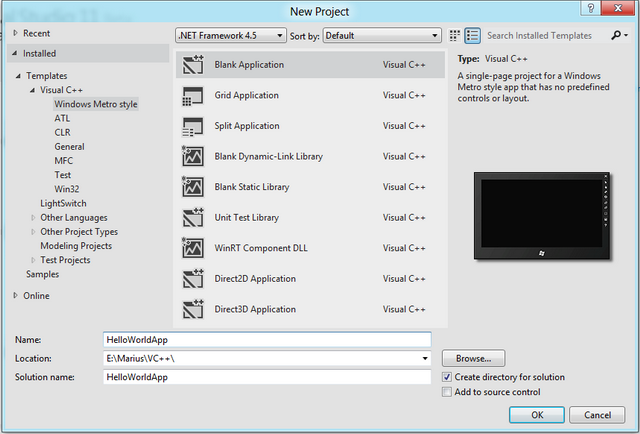The image size is (640, 434).
Task: Expand the Other Languages node
Action: point(33,218)
